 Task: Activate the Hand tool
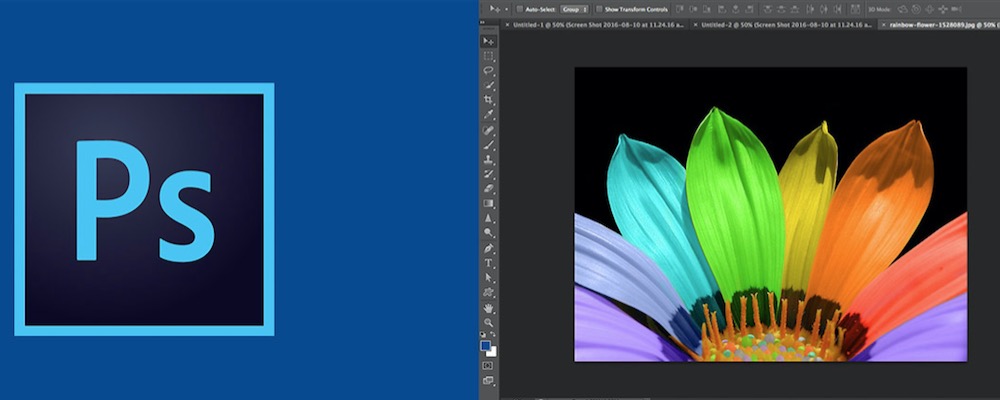click(x=488, y=307)
